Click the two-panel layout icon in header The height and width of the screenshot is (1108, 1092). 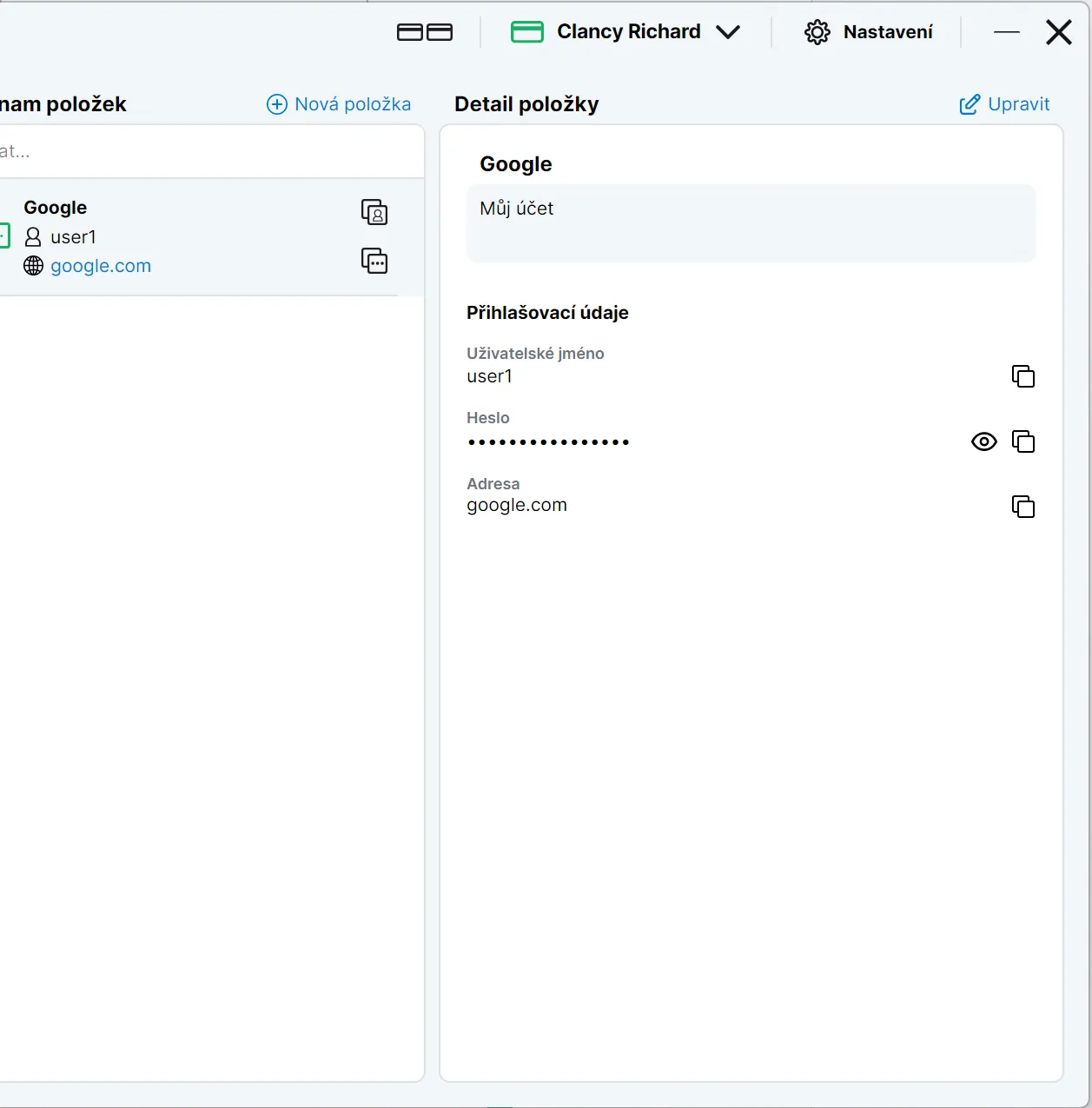[425, 32]
